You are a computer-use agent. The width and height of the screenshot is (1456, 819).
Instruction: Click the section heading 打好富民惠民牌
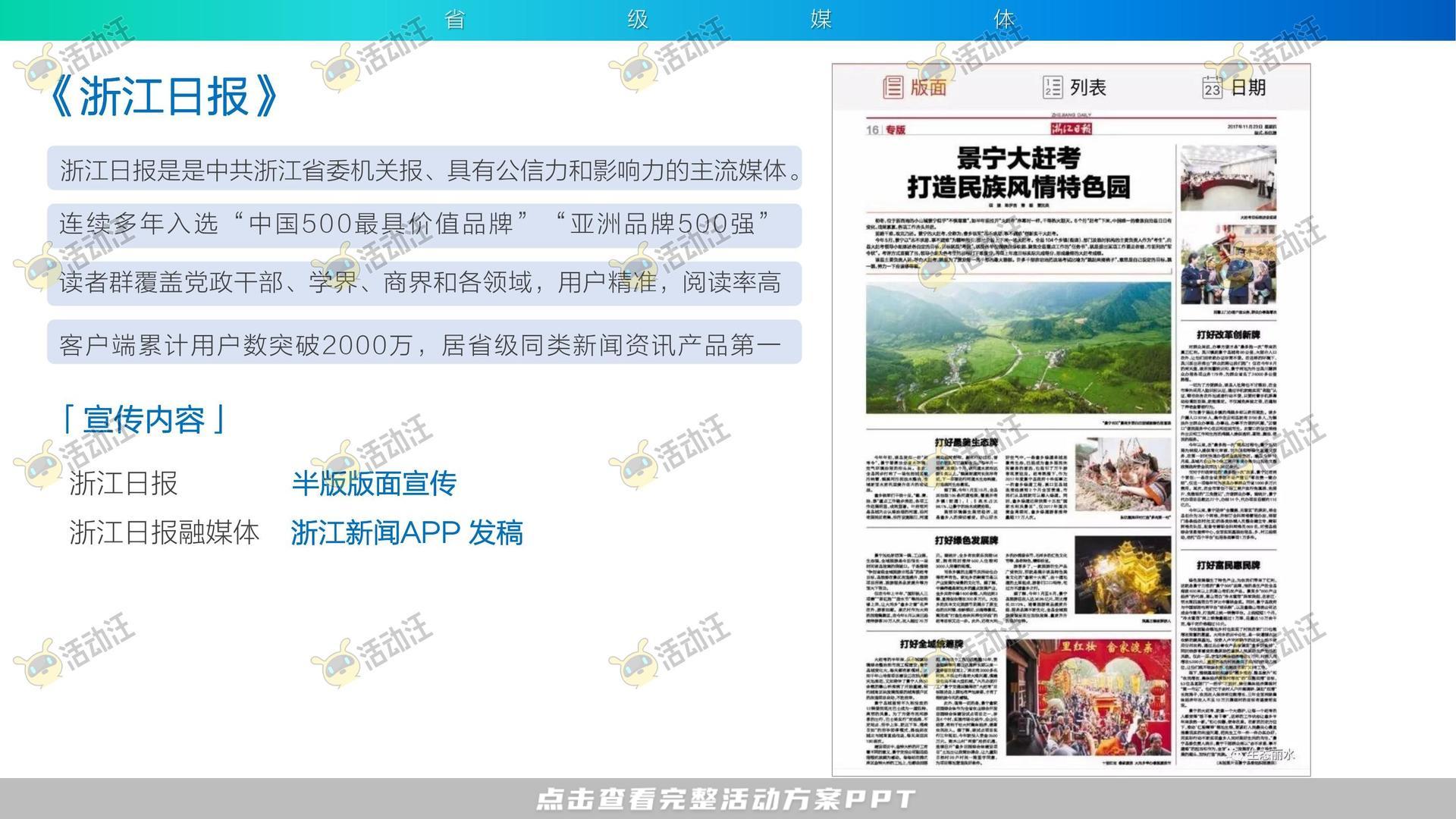(x=1228, y=565)
